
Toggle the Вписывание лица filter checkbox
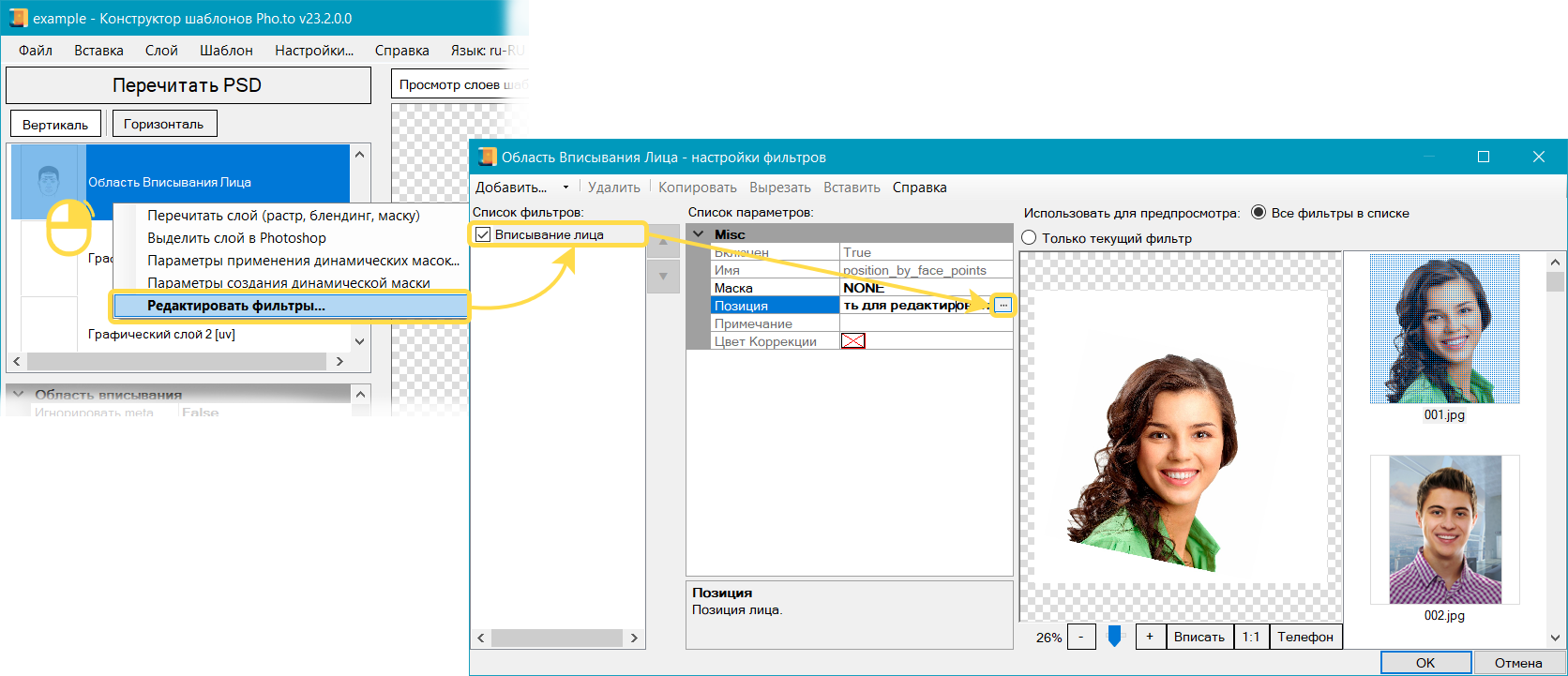(x=483, y=234)
